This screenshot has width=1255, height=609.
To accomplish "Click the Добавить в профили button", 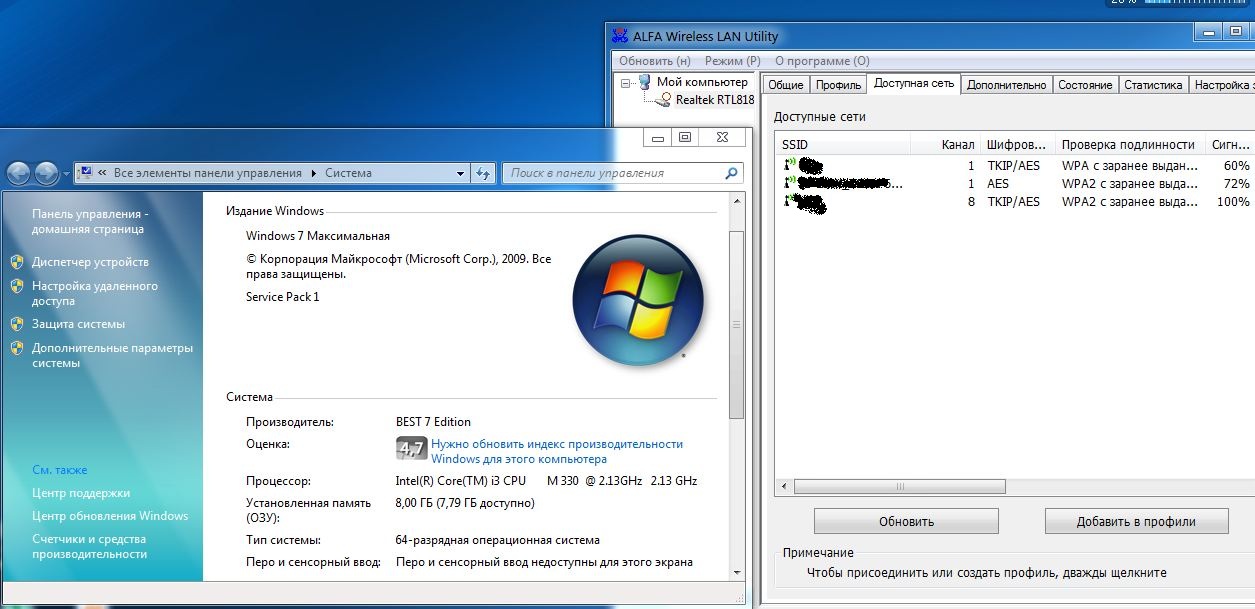I will tap(1137, 521).
